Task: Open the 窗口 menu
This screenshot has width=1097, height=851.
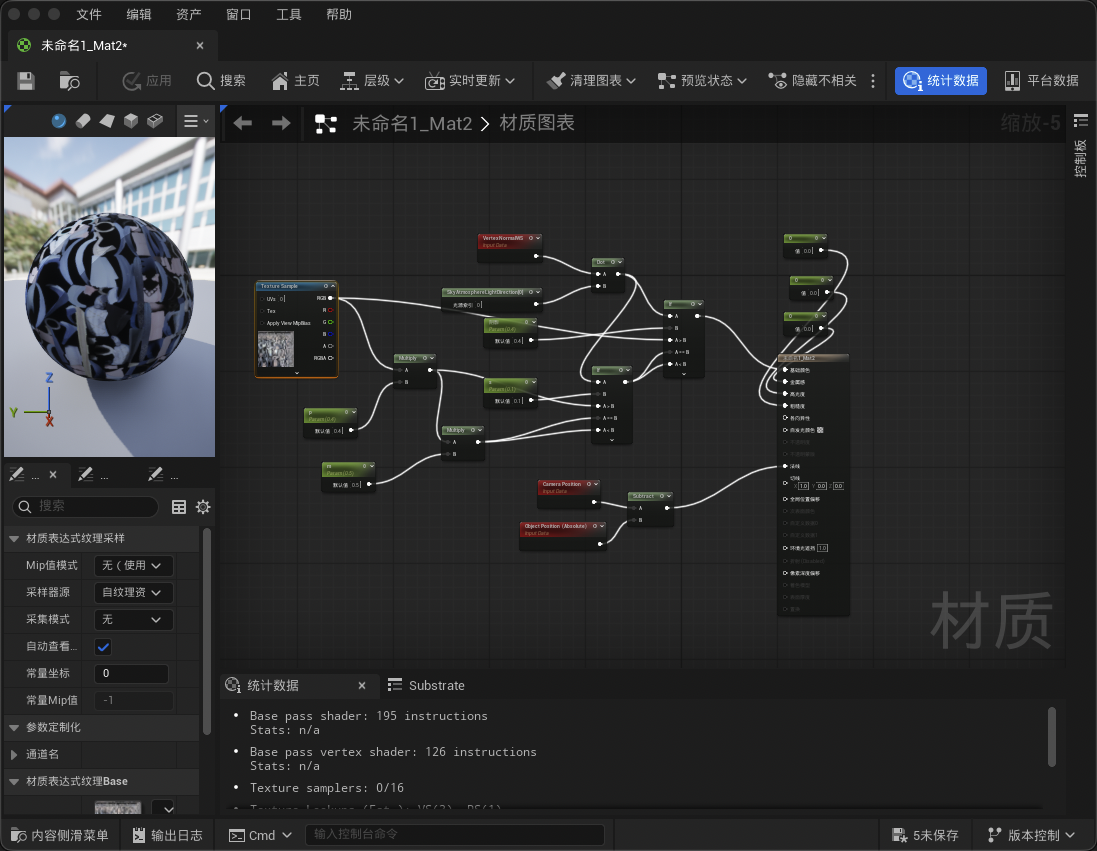Action: [x=239, y=15]
